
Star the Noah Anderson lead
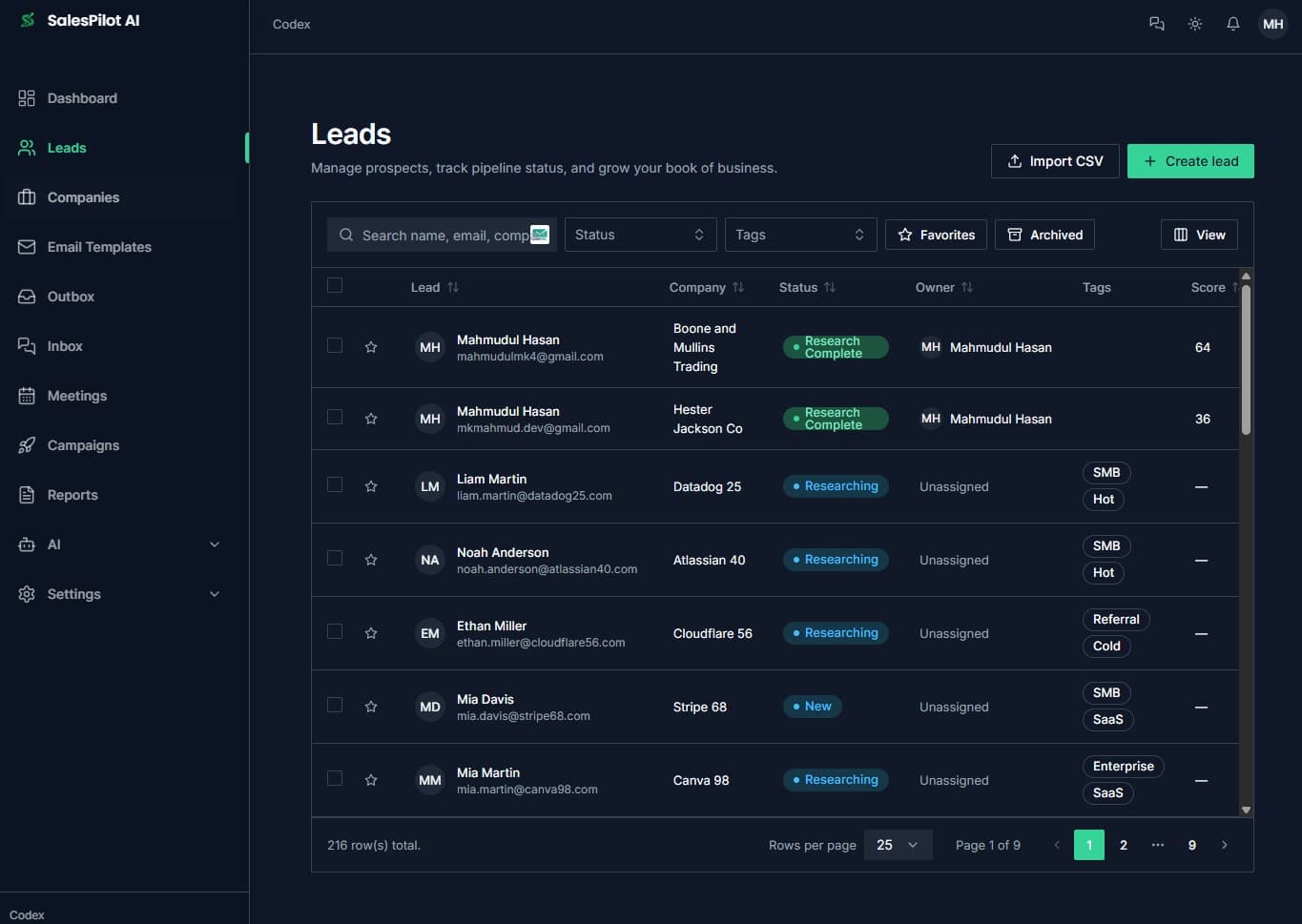tap(371, 560)
